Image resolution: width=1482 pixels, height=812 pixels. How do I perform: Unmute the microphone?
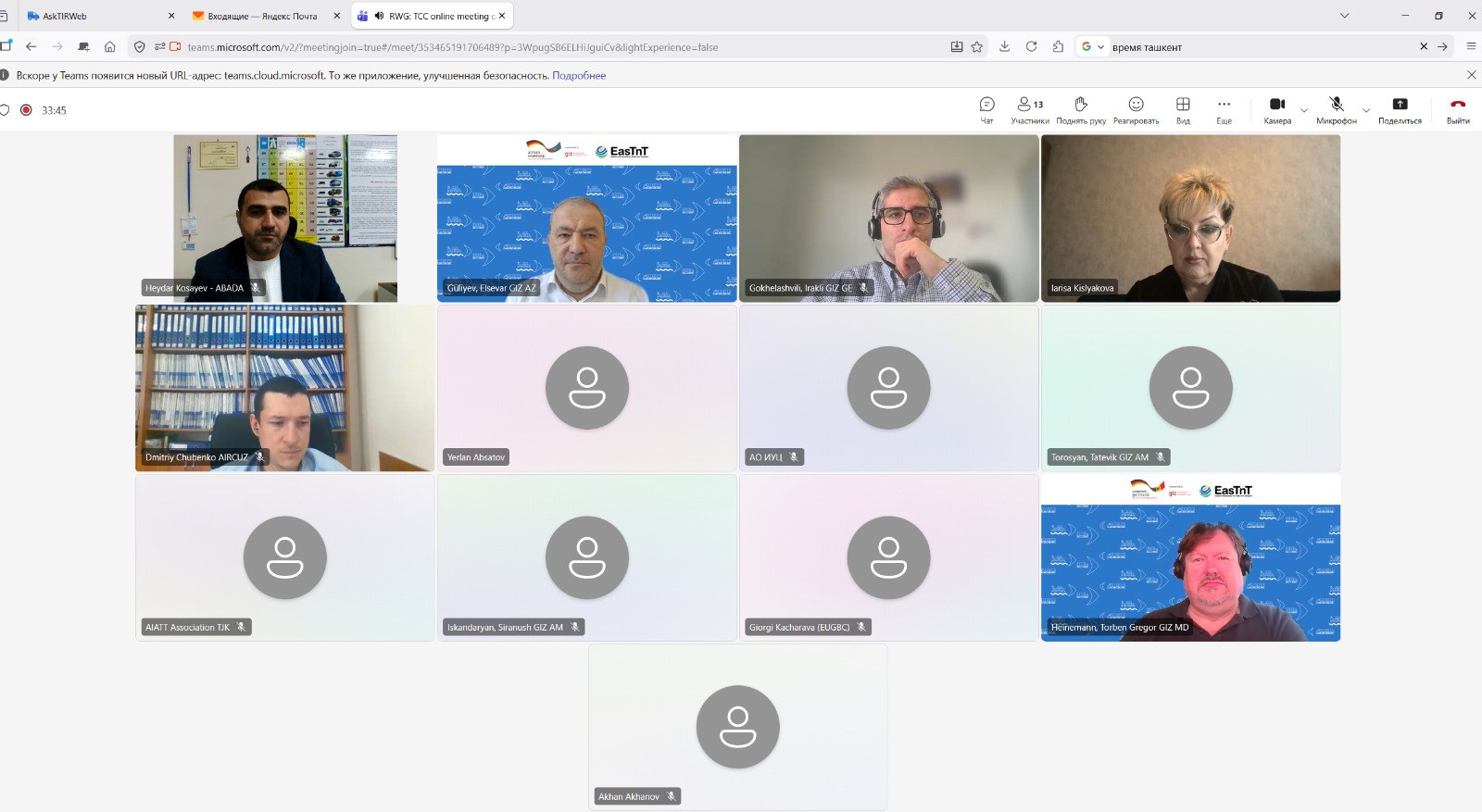pos(1336,109)
